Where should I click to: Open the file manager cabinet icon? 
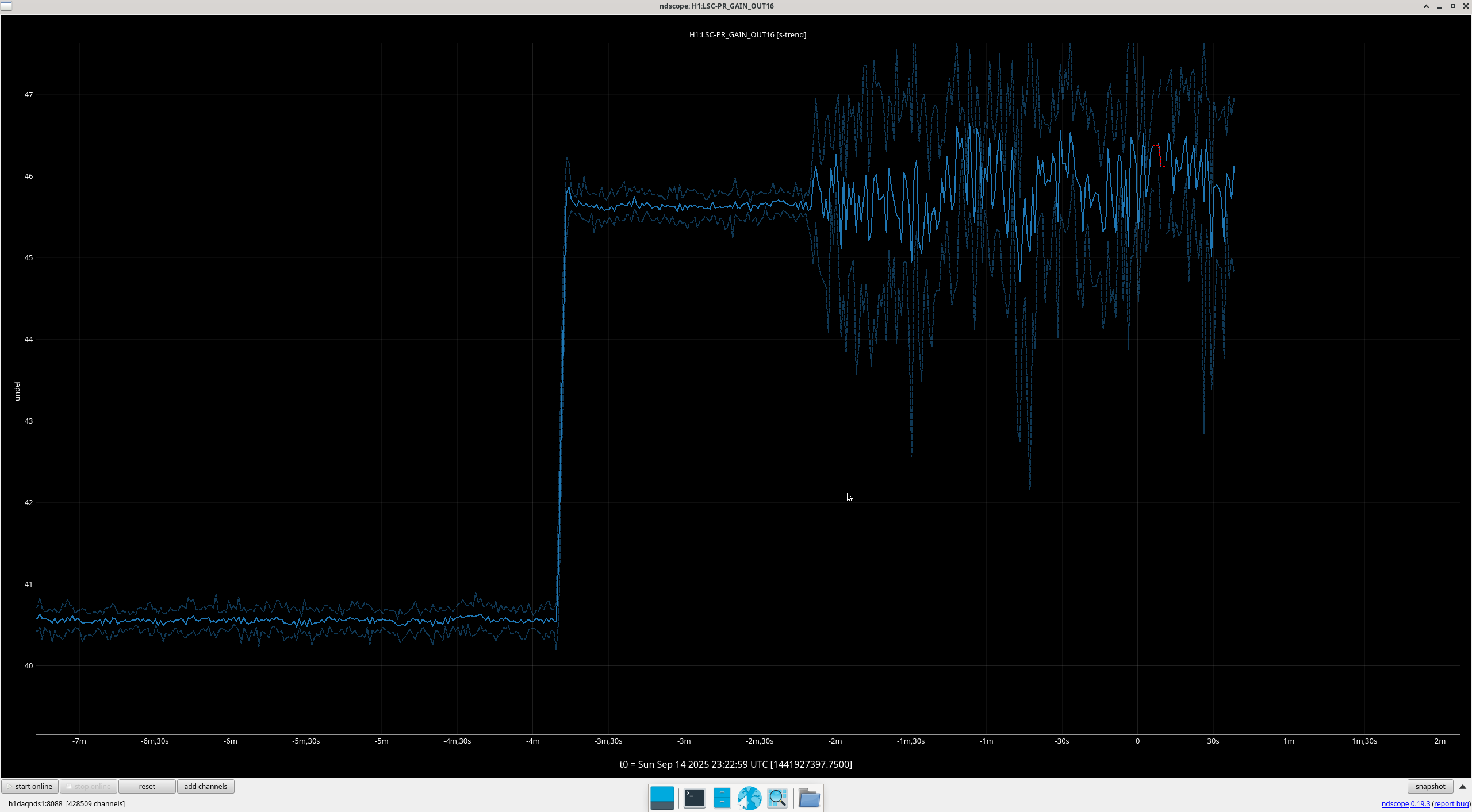(722, 798)
